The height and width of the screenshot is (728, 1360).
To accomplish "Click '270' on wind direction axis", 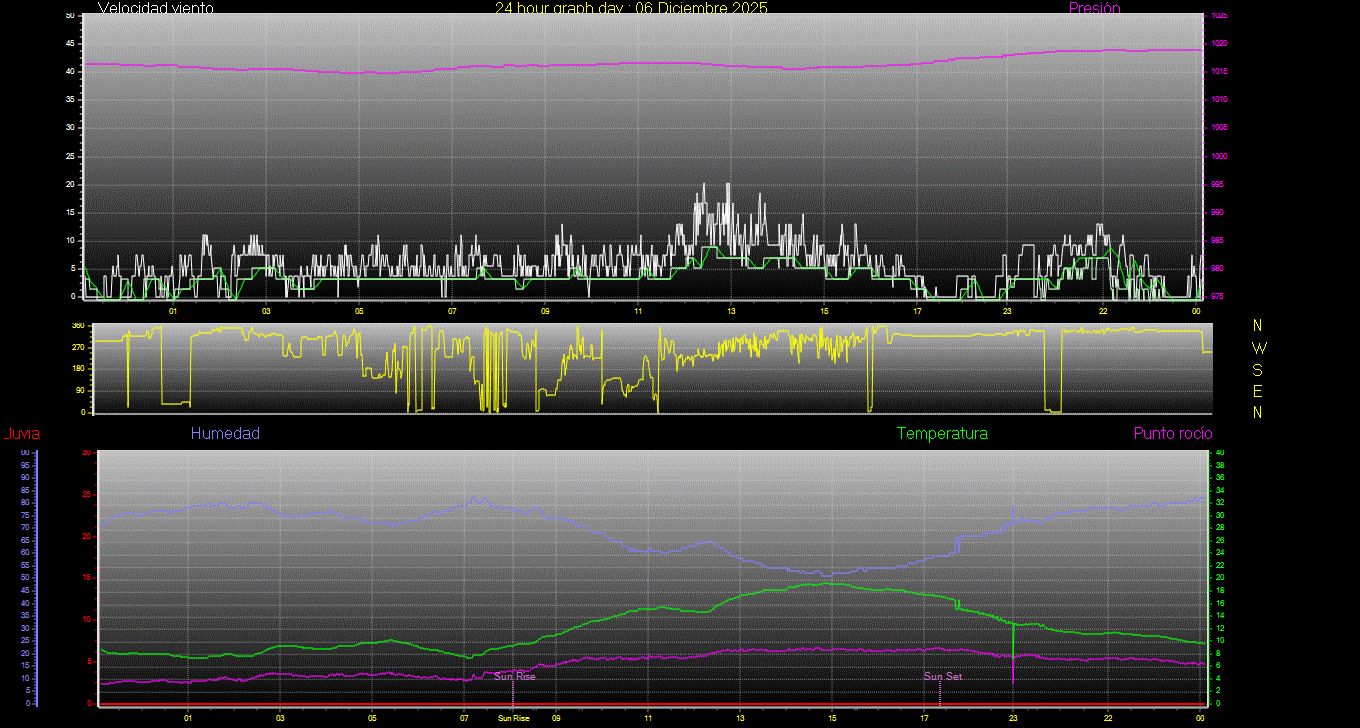I will click(x=105, y=347).
